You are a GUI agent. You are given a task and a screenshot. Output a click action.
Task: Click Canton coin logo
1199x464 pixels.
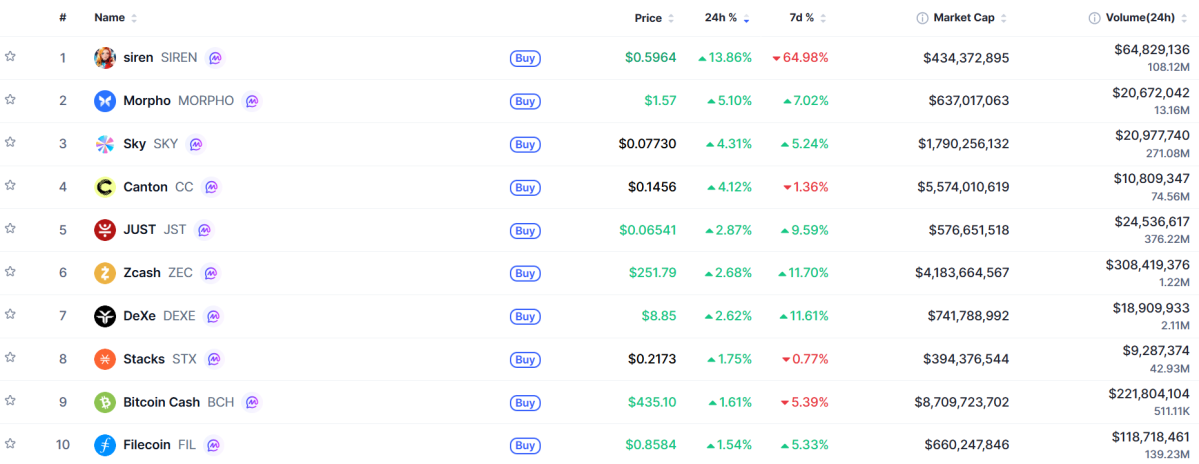[105, 187]
